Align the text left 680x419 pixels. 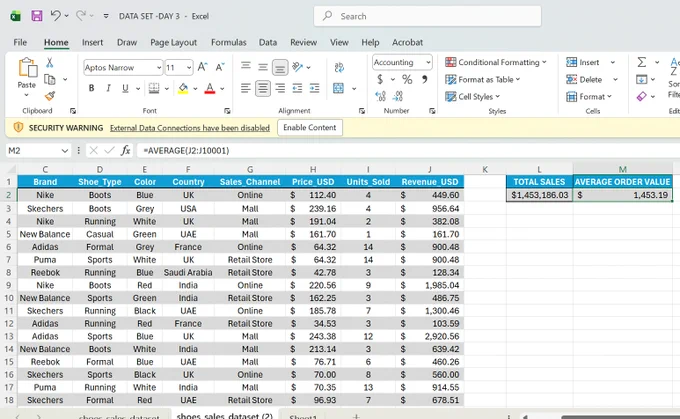tap(246, 88)
